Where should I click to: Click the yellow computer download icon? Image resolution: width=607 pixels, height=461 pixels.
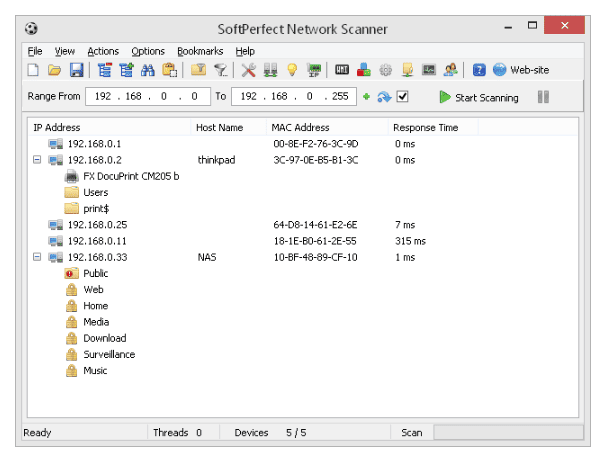coord(407,70)
